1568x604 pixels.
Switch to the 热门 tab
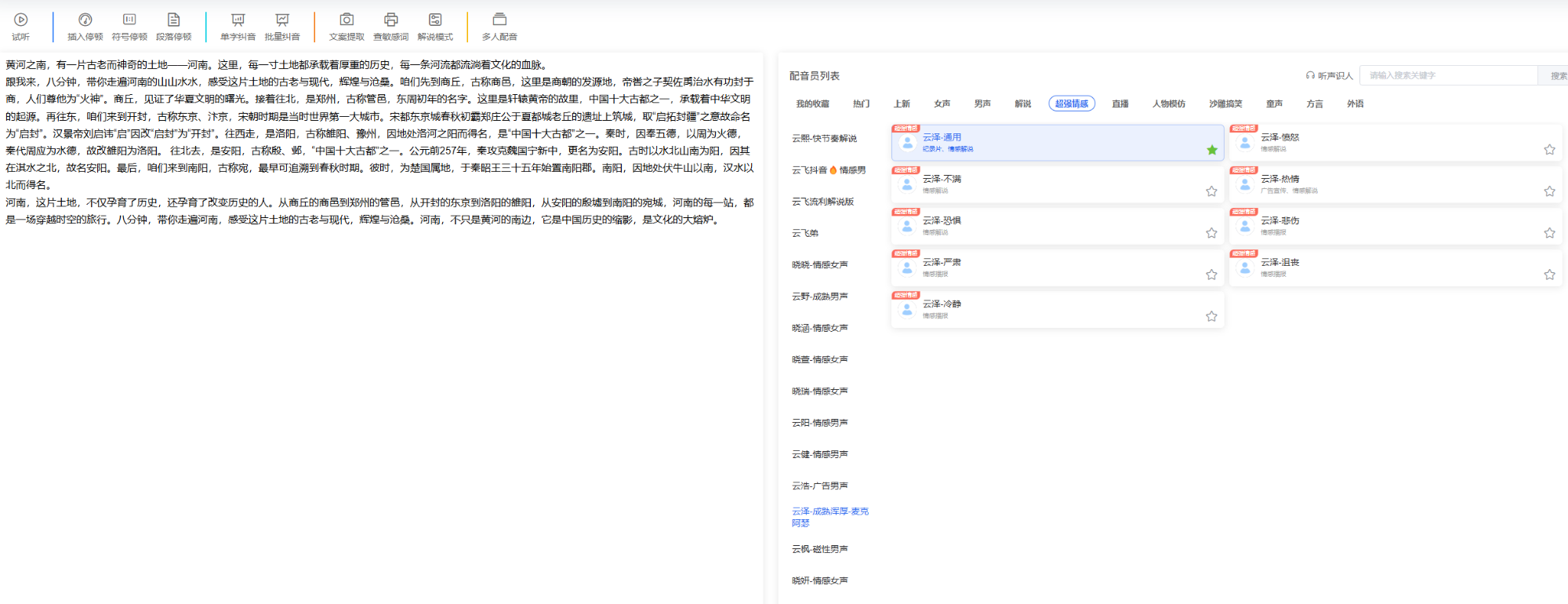click(x=862, y=104)
